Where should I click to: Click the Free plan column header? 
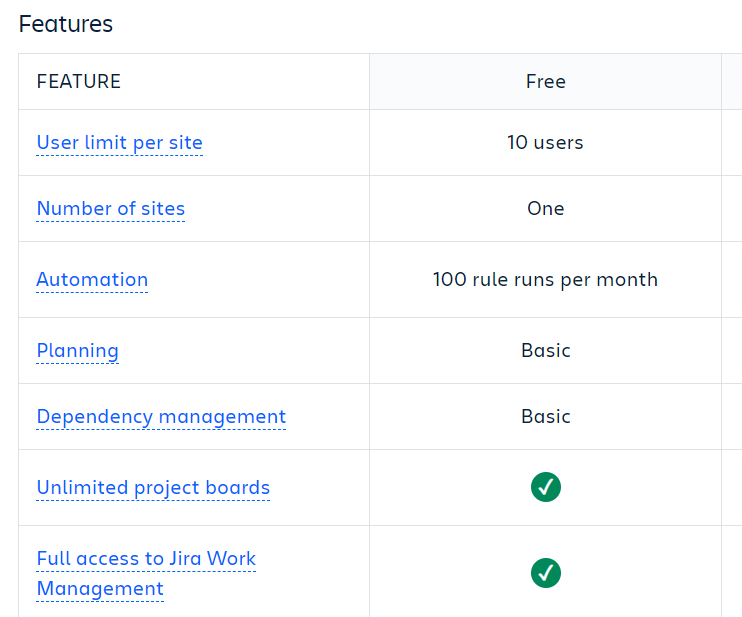pos(546,82)
